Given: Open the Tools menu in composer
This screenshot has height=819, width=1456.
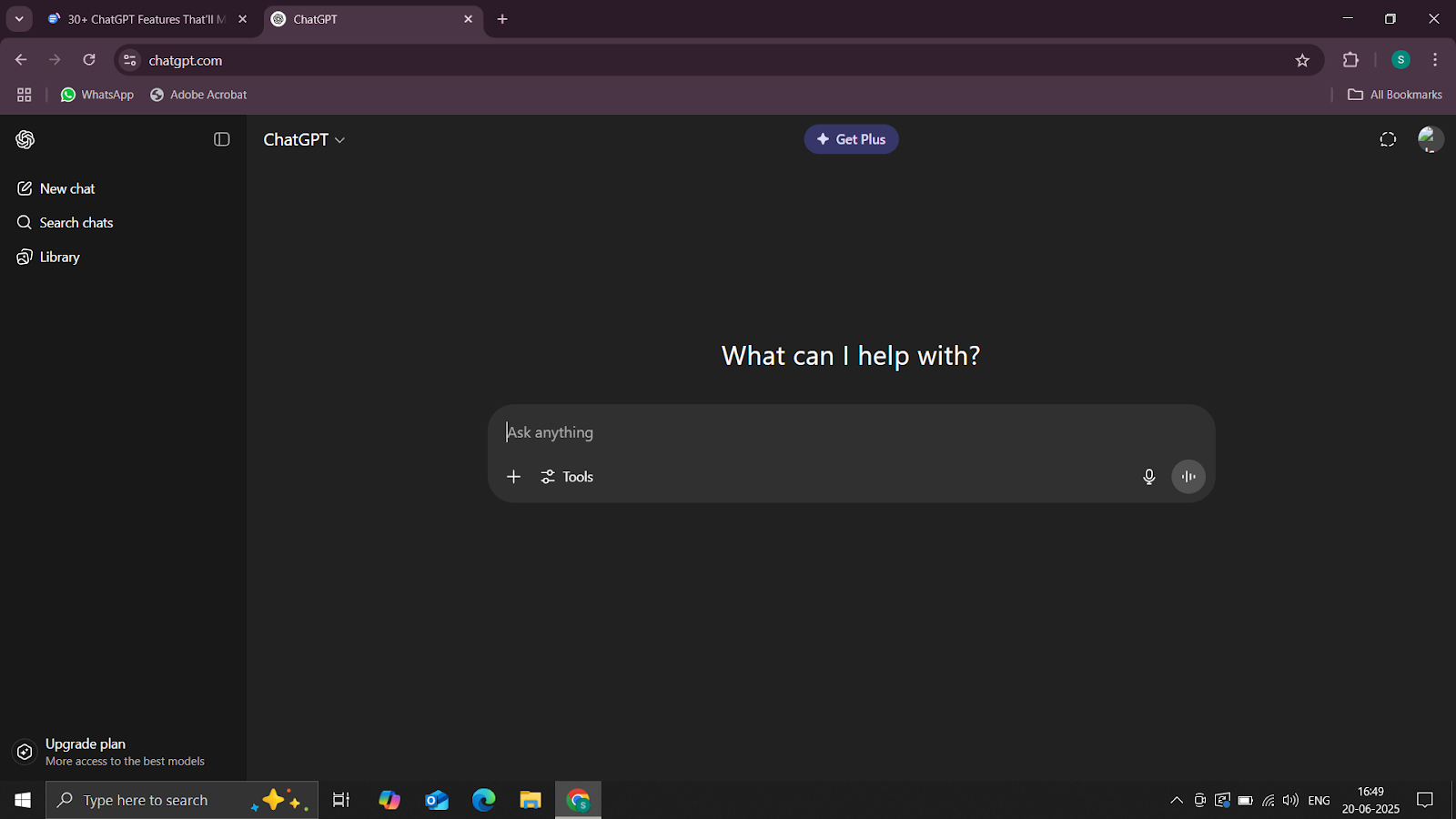Looking at the screenshot, I should 567,477.
